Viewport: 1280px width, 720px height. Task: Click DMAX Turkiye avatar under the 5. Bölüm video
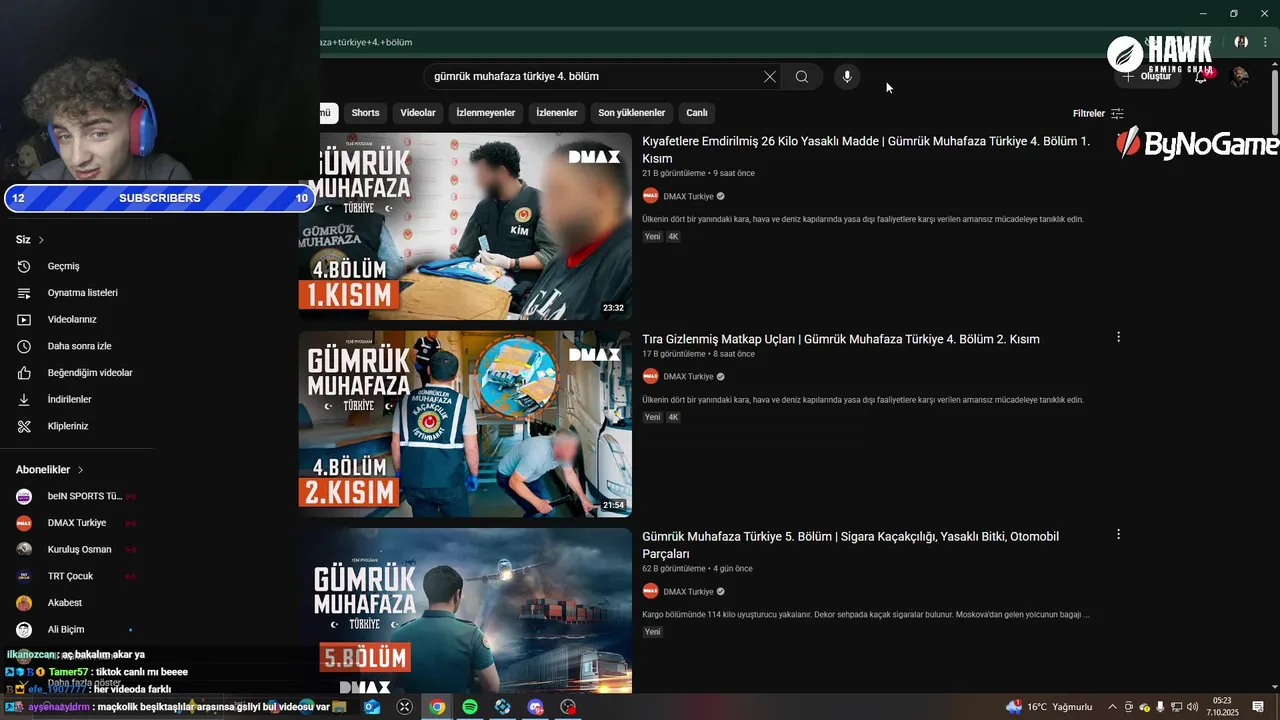(x=650, y=592)
